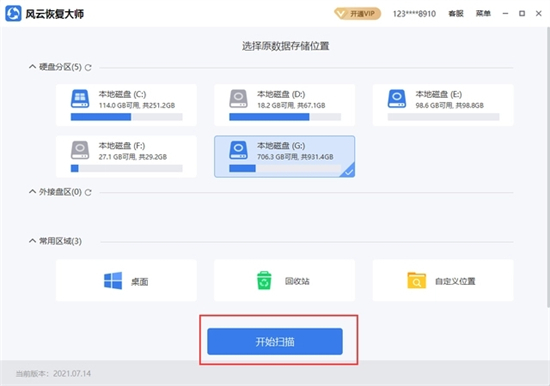Viewport: 550px width, 386px height.
Task: Select the gray F: drive icon
Action: (x=80, y=150)
